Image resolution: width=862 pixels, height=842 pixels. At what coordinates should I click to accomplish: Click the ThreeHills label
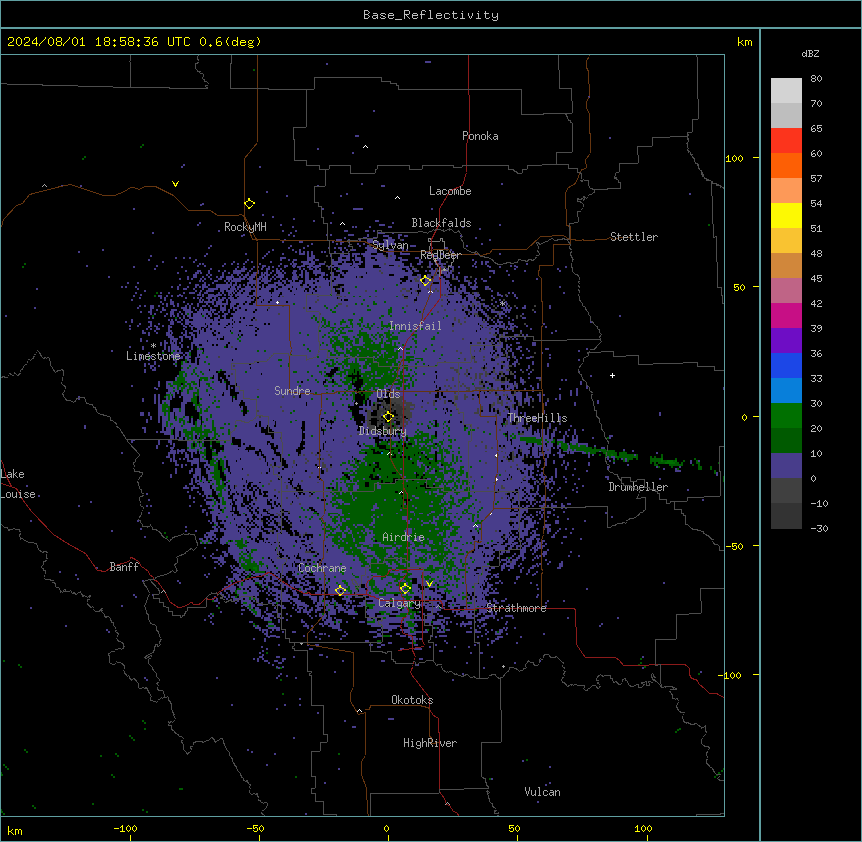click(x=537, y=418)
